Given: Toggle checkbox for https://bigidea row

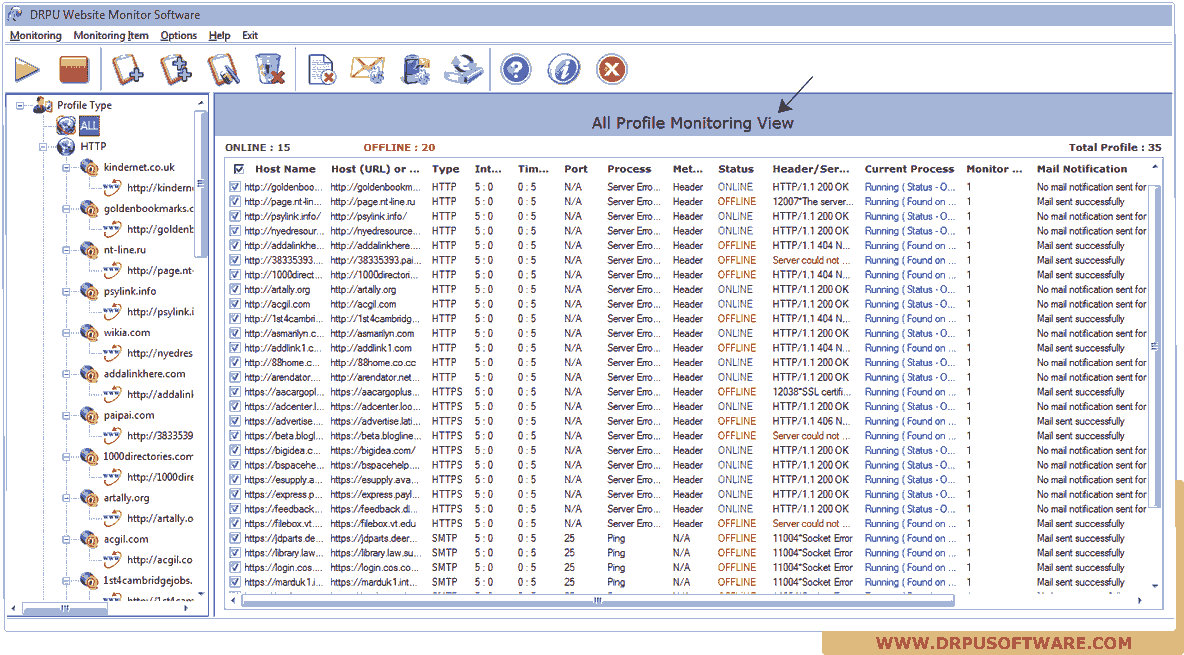Looking at the screenshot, I should 235,450.
